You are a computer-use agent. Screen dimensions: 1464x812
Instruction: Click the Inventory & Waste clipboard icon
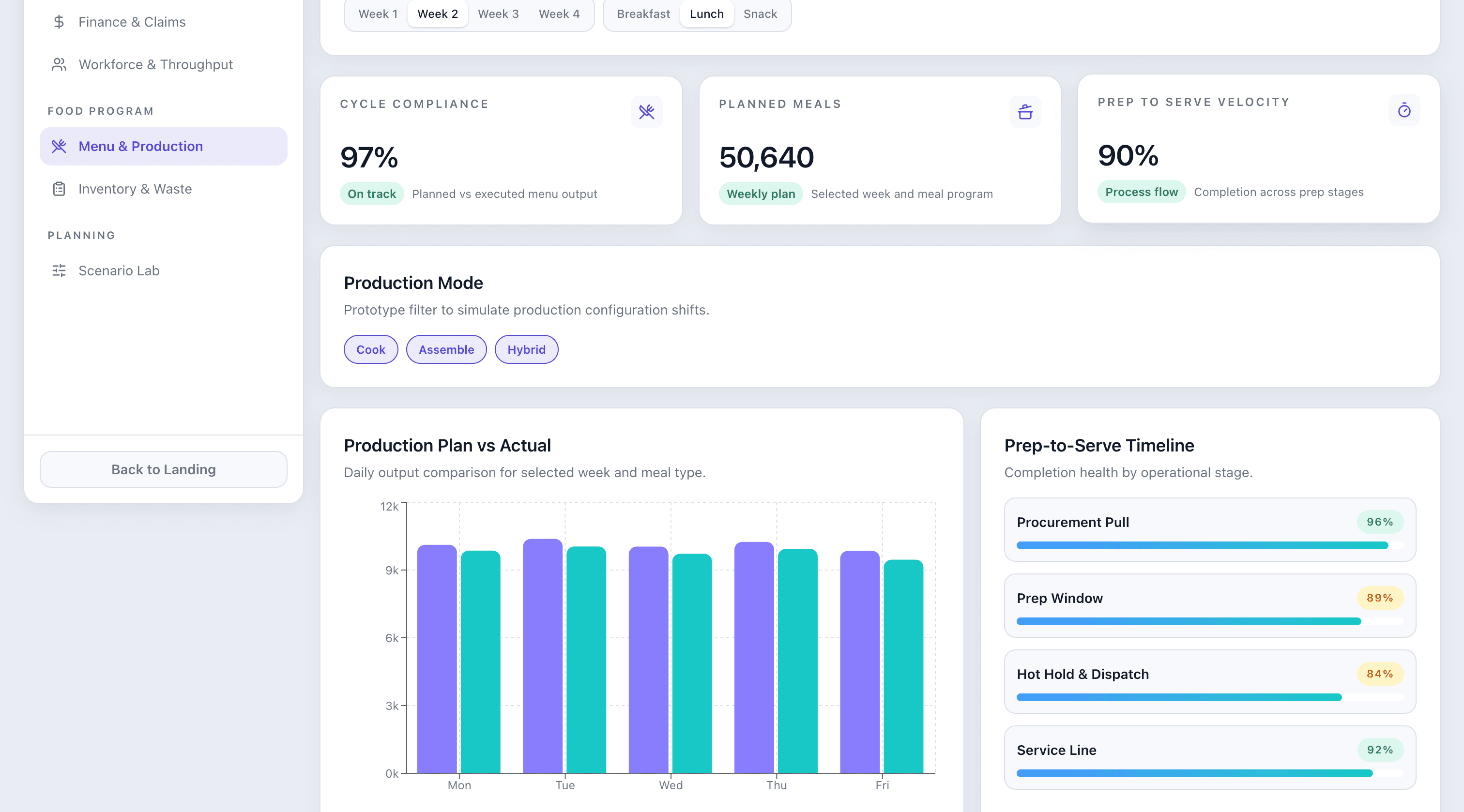pos(59,189)
